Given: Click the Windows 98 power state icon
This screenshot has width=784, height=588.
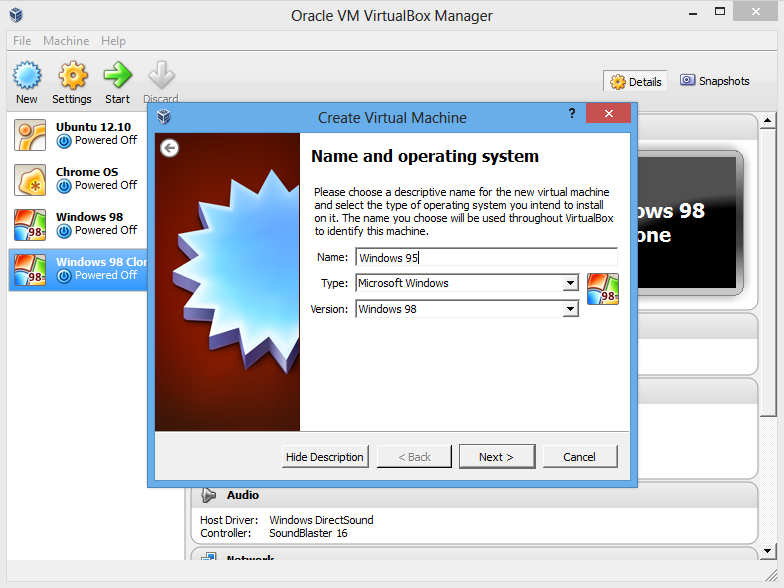Looking at the screenshot, I should click(x=64, y=231).
